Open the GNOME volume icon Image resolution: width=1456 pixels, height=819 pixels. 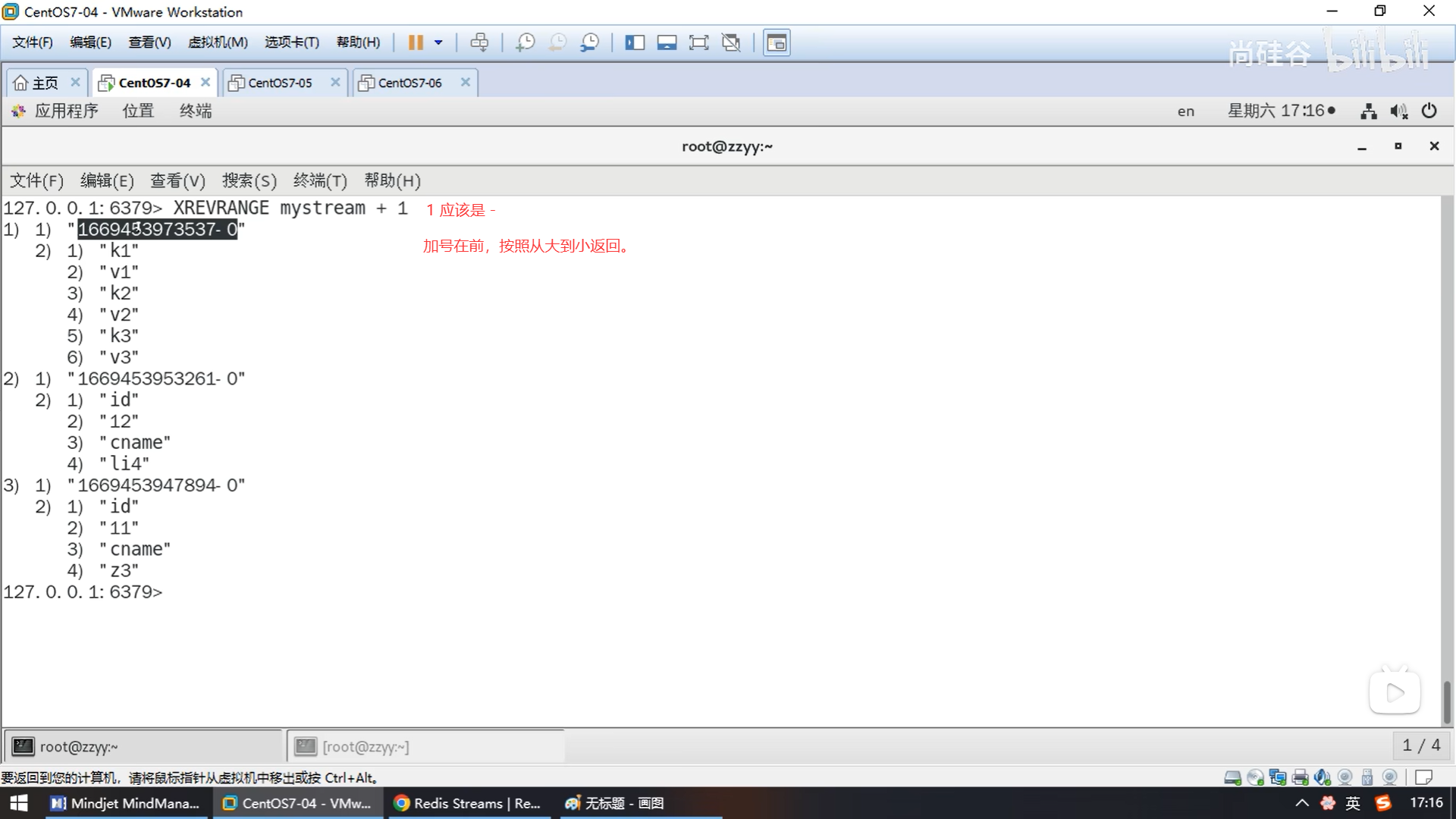[x=1398, y=111]
